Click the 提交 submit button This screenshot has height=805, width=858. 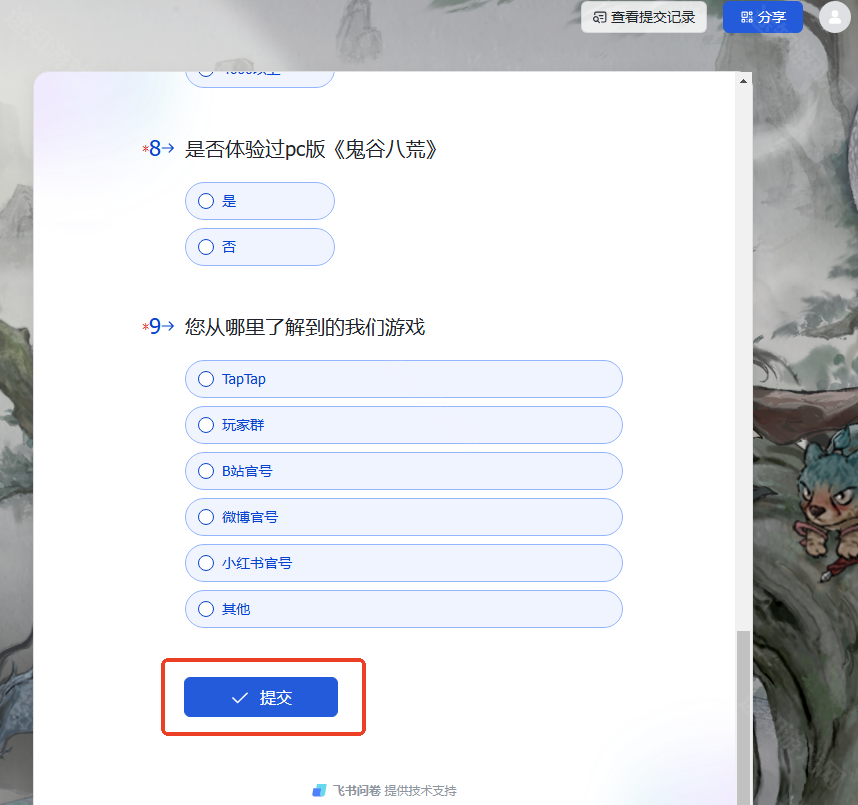[x=261, y=697]
